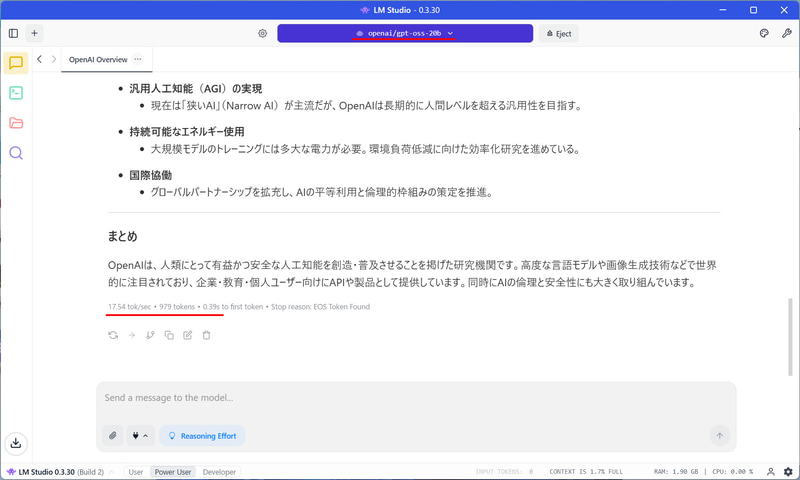Open the OpenAI Overview tab options menu

click(138, 59)
